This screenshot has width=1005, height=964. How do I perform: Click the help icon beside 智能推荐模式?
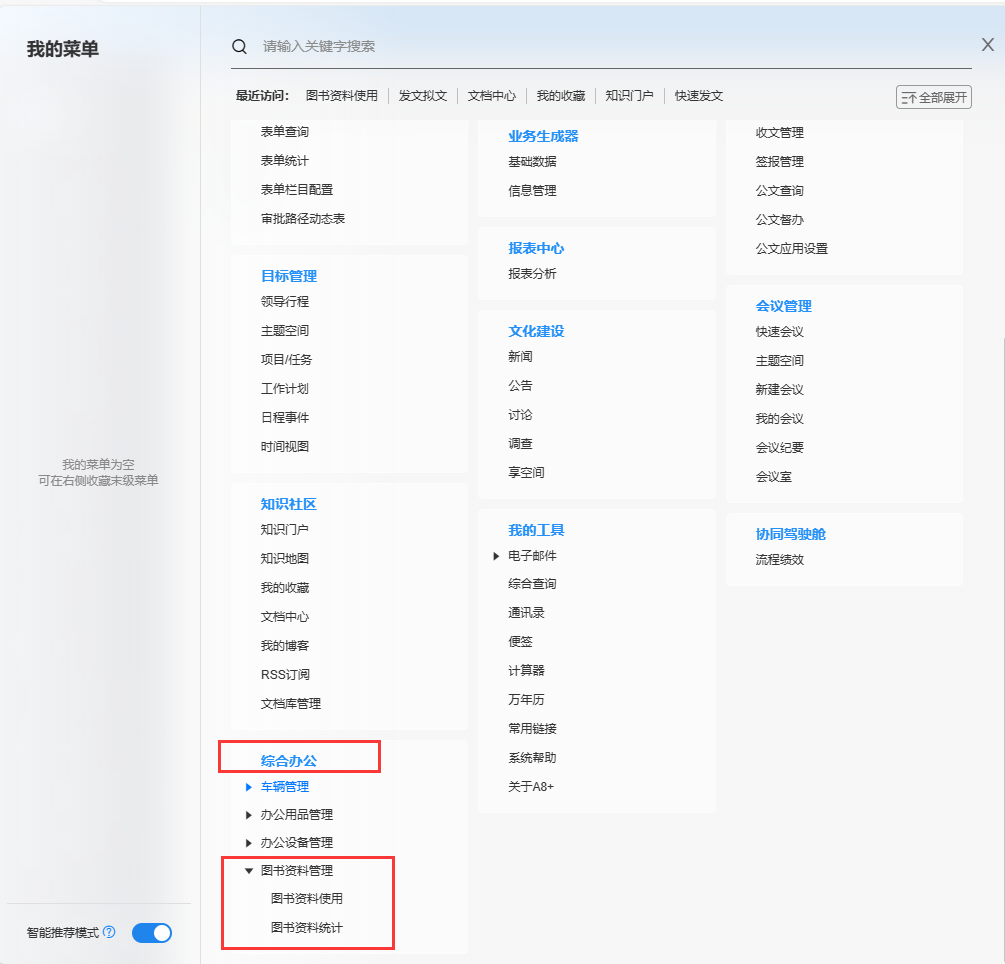109,932
